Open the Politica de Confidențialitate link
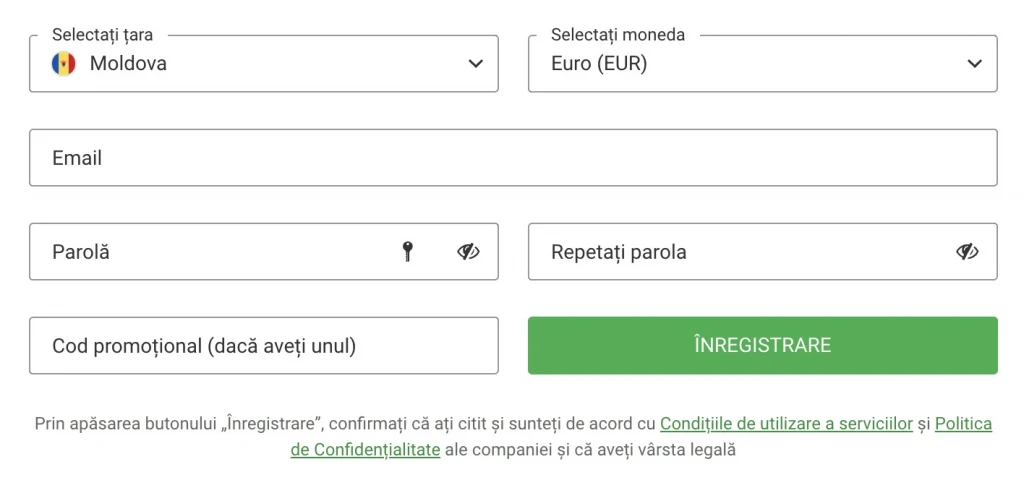Viewport: 1024px width, 493px height. tap(964, 424)
